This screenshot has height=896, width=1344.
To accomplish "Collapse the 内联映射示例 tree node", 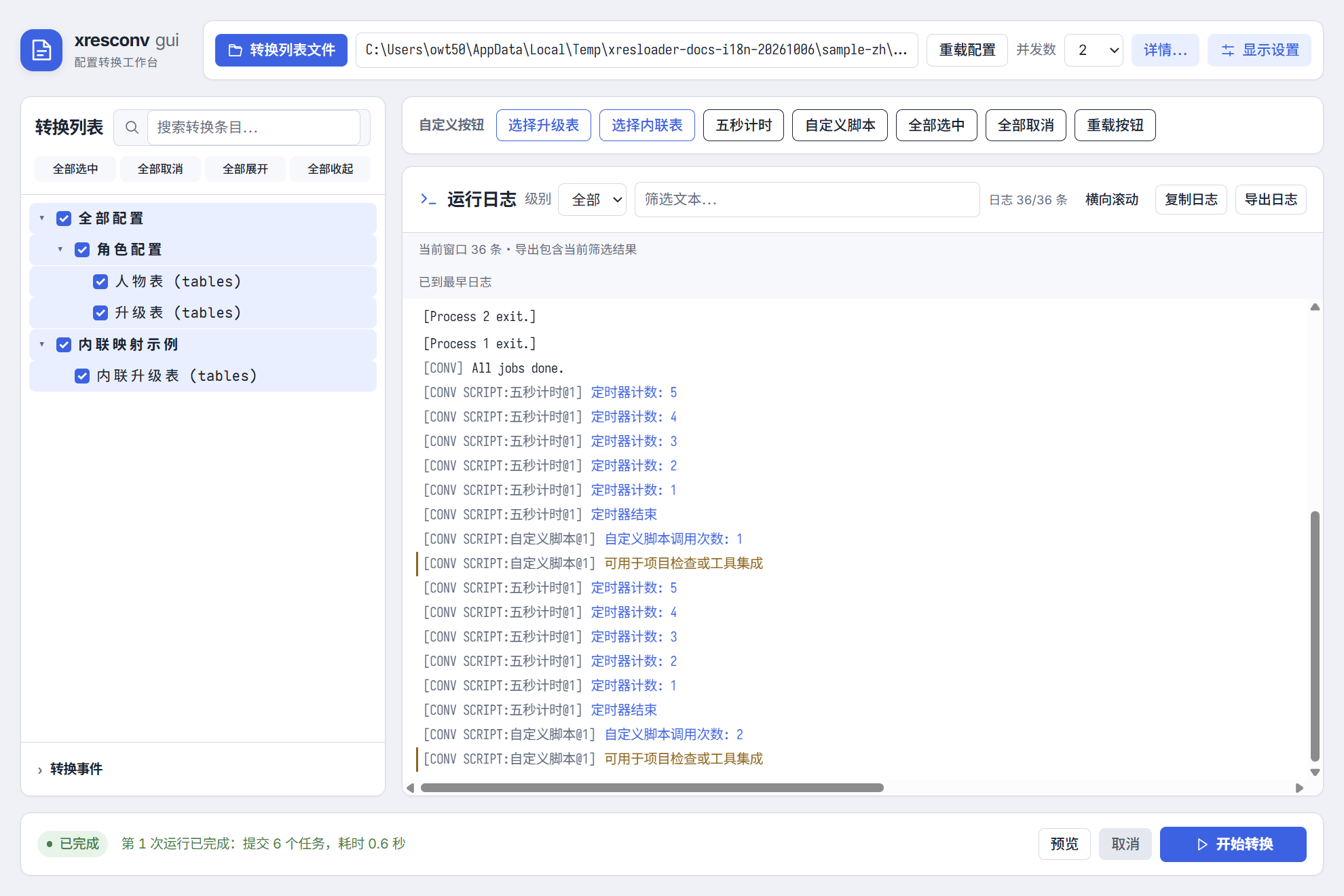I will 42,345.
